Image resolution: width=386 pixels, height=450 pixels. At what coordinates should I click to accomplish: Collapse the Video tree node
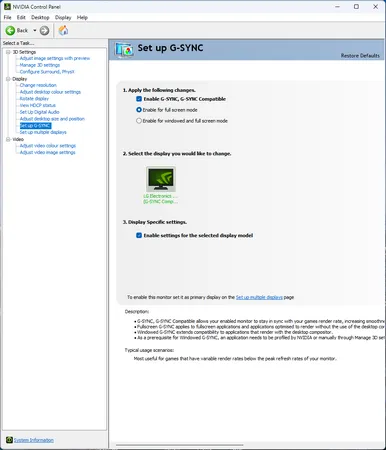click(x=8, y=139)
